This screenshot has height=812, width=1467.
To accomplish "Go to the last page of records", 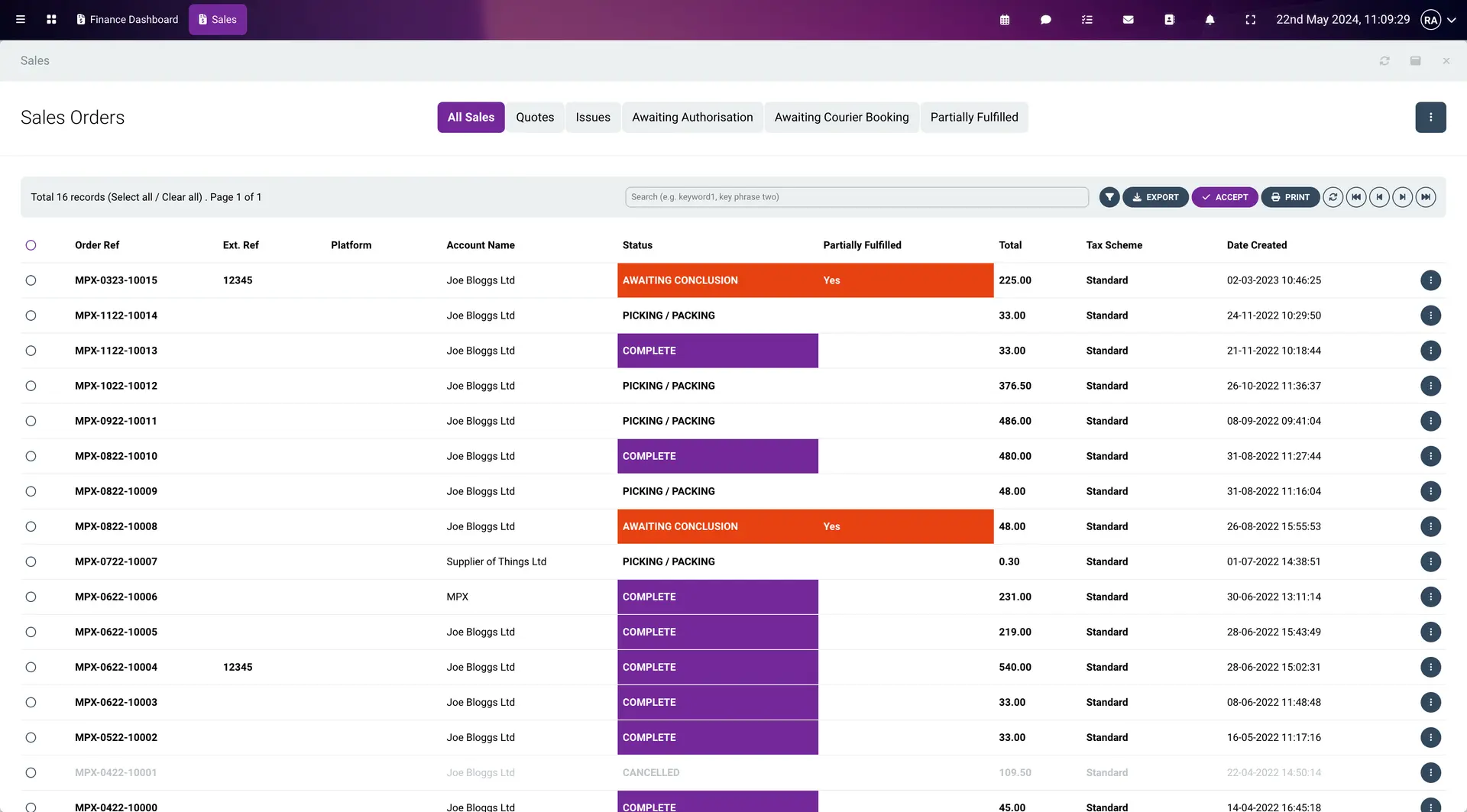I will click(x=1426, y=197).
